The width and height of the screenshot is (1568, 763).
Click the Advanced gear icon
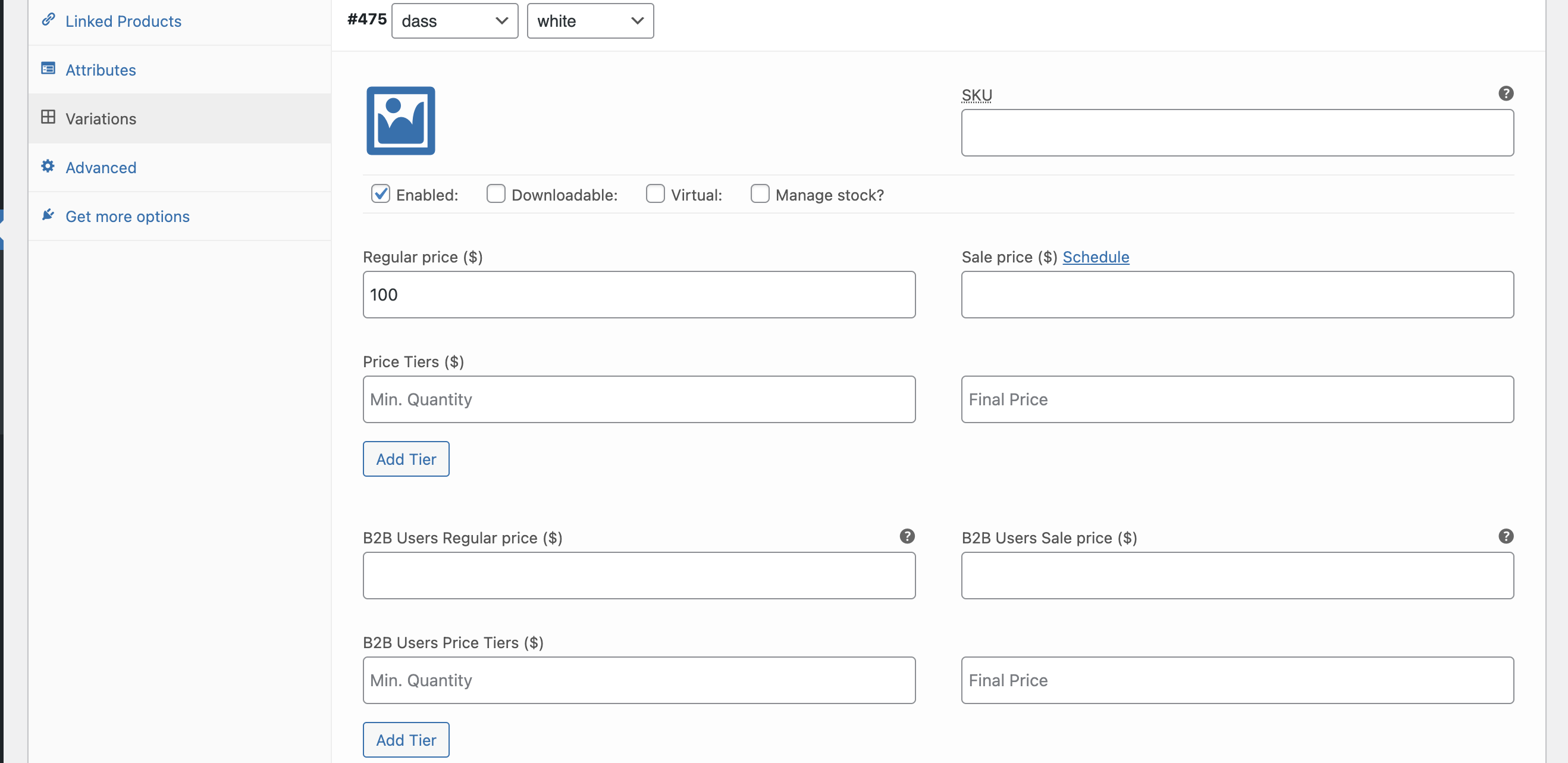(x=48, y=165)
